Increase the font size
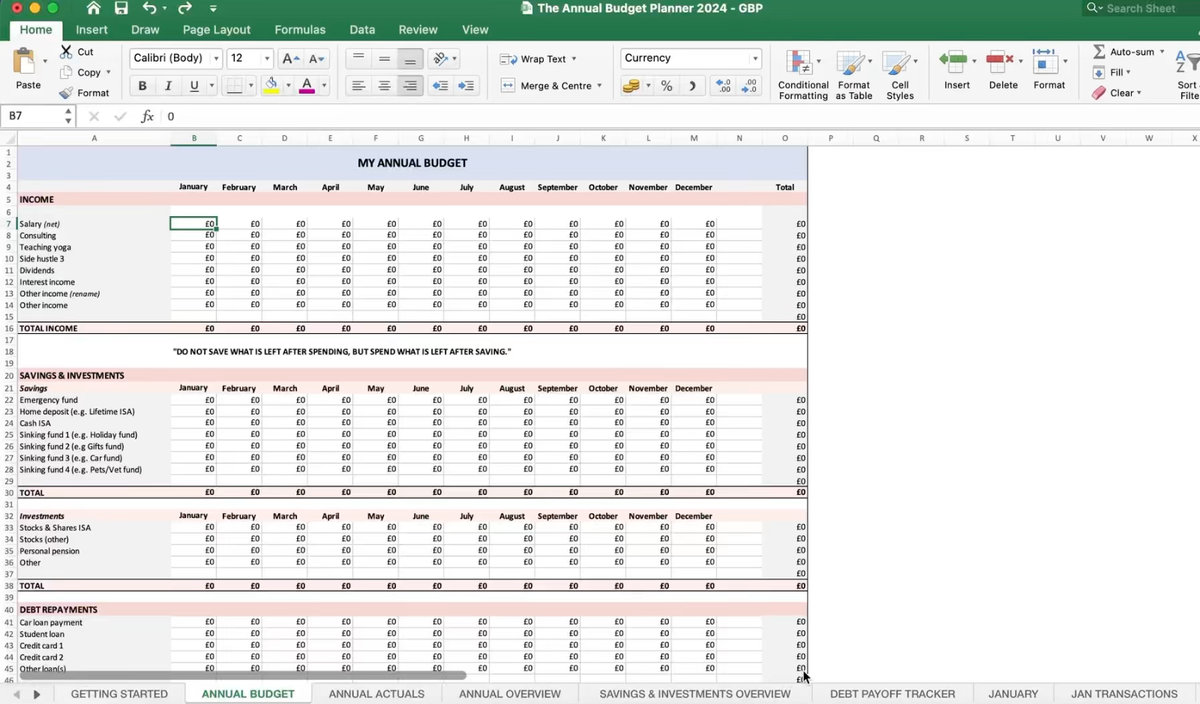 tap(291, 59)
